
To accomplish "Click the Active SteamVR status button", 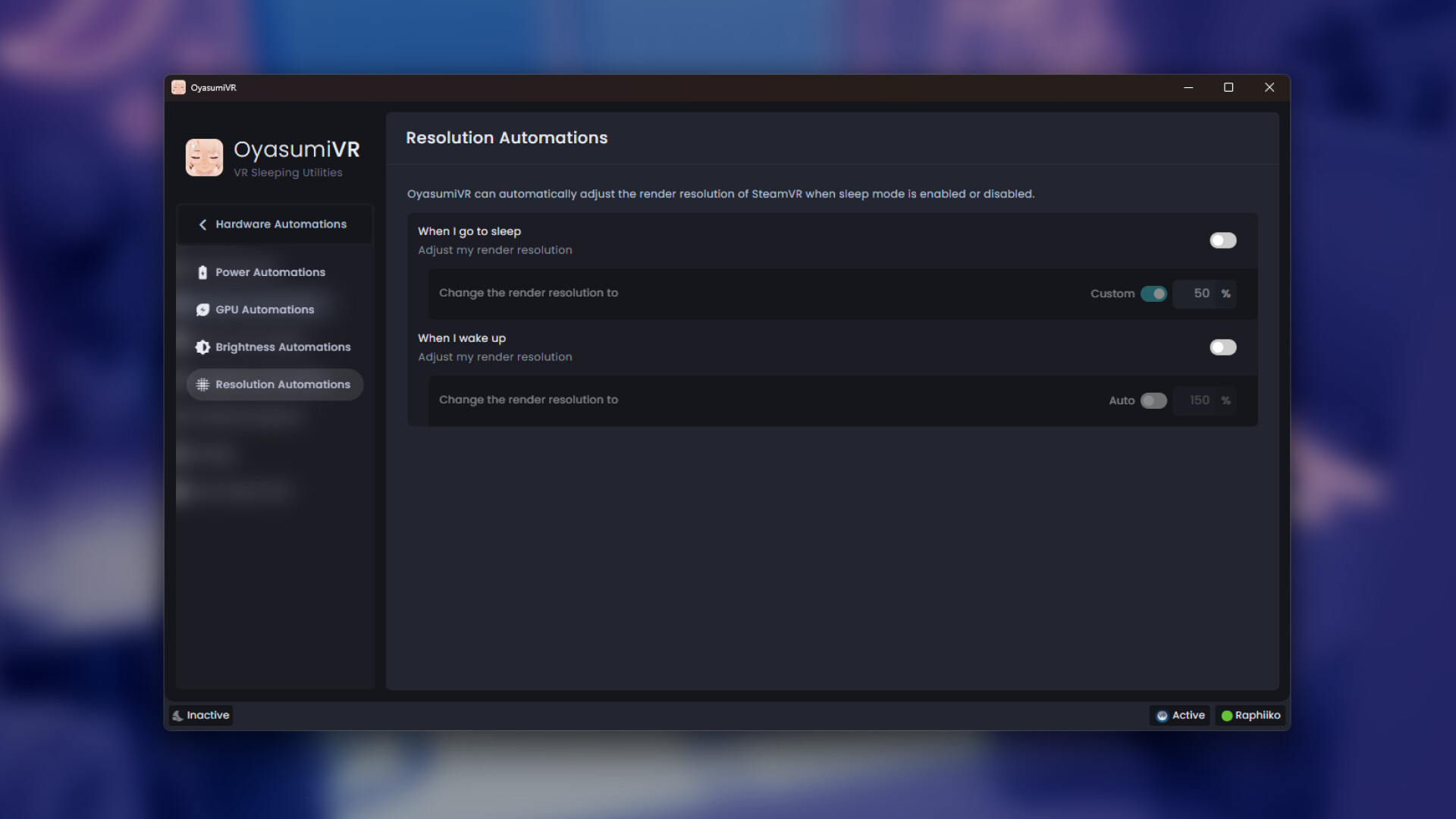I will point(1179,715).
